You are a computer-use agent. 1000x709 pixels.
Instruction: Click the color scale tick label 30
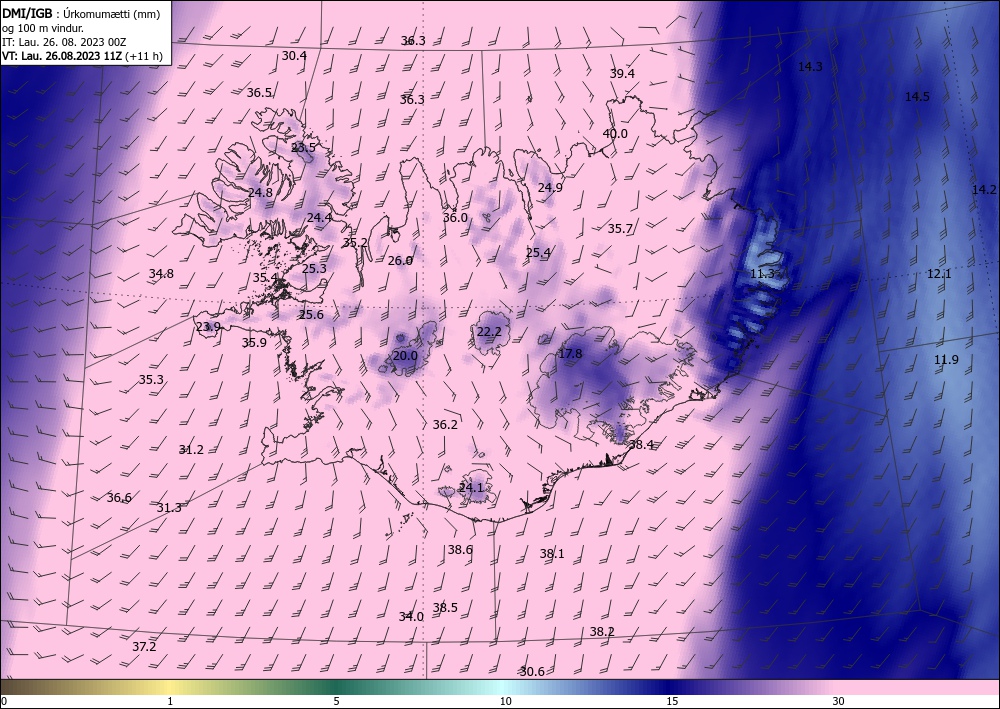click(839, 701)
